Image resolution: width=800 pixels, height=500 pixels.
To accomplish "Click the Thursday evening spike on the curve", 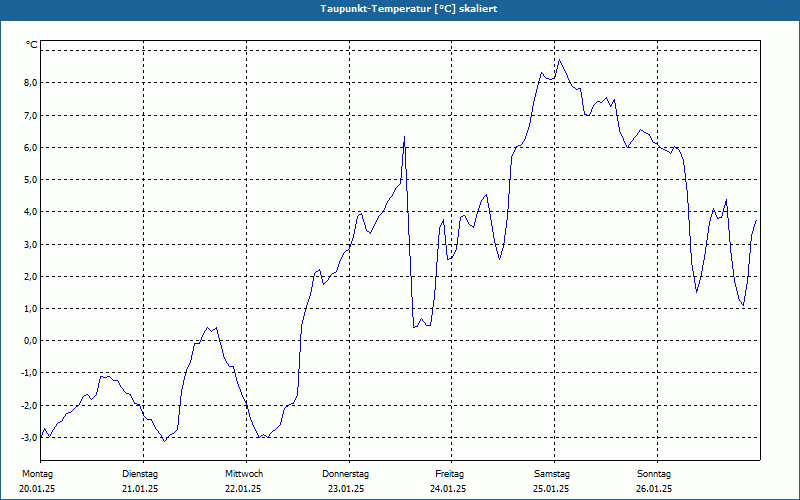I will [404, 137].
